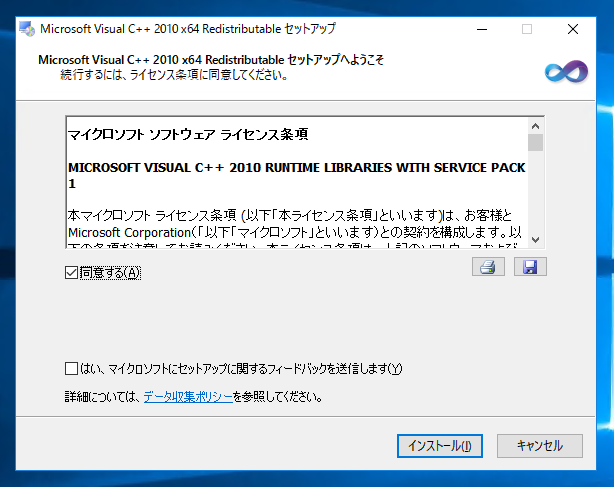Click the マイクロソフト ソフトウェア ライセンス条項 heading
Viewport: 614px width, 487px height.
pyautogui.click(x=188, y=134)
